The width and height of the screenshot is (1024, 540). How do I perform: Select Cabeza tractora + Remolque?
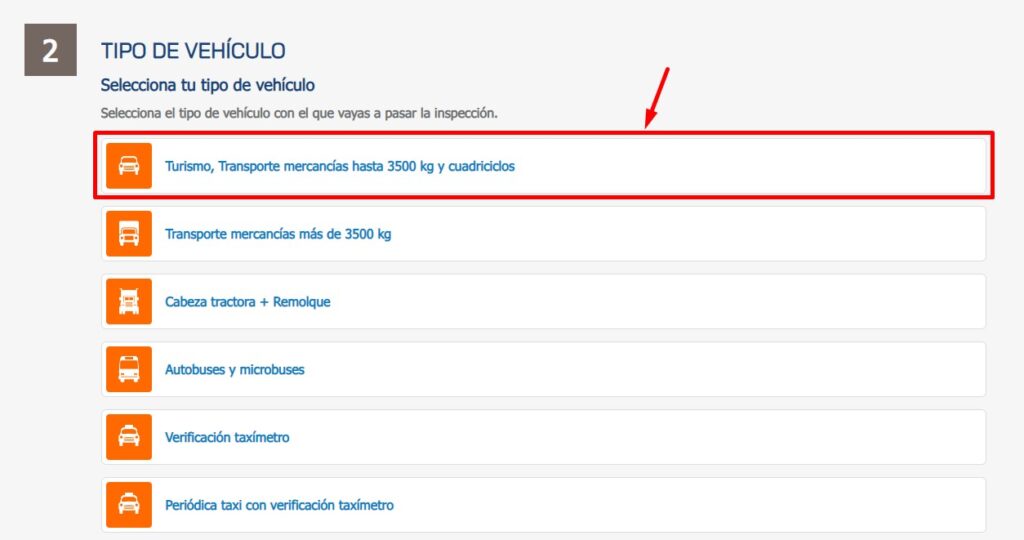tap(543, 302)
